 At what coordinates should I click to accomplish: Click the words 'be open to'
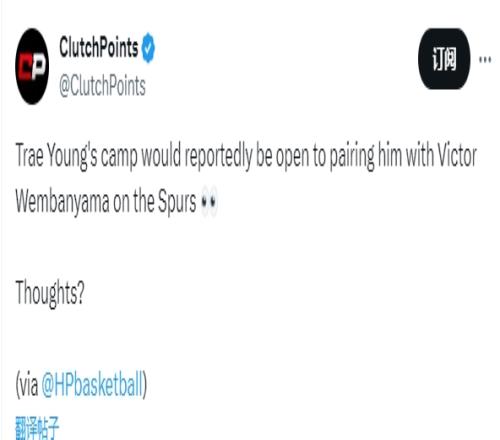(x=291, y=157)
